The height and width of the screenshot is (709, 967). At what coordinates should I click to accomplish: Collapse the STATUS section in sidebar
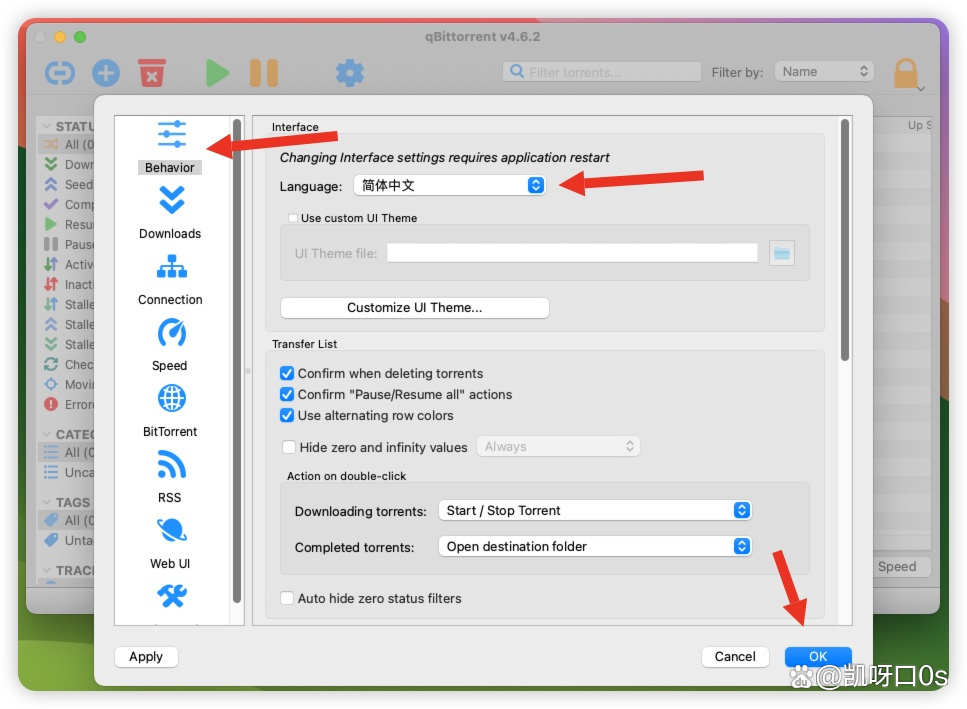[47, 126]
